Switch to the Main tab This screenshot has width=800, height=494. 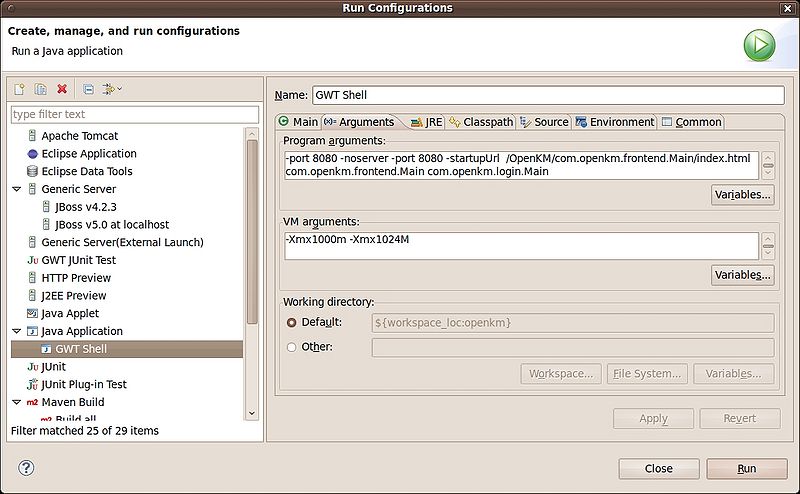pos(298,122)
